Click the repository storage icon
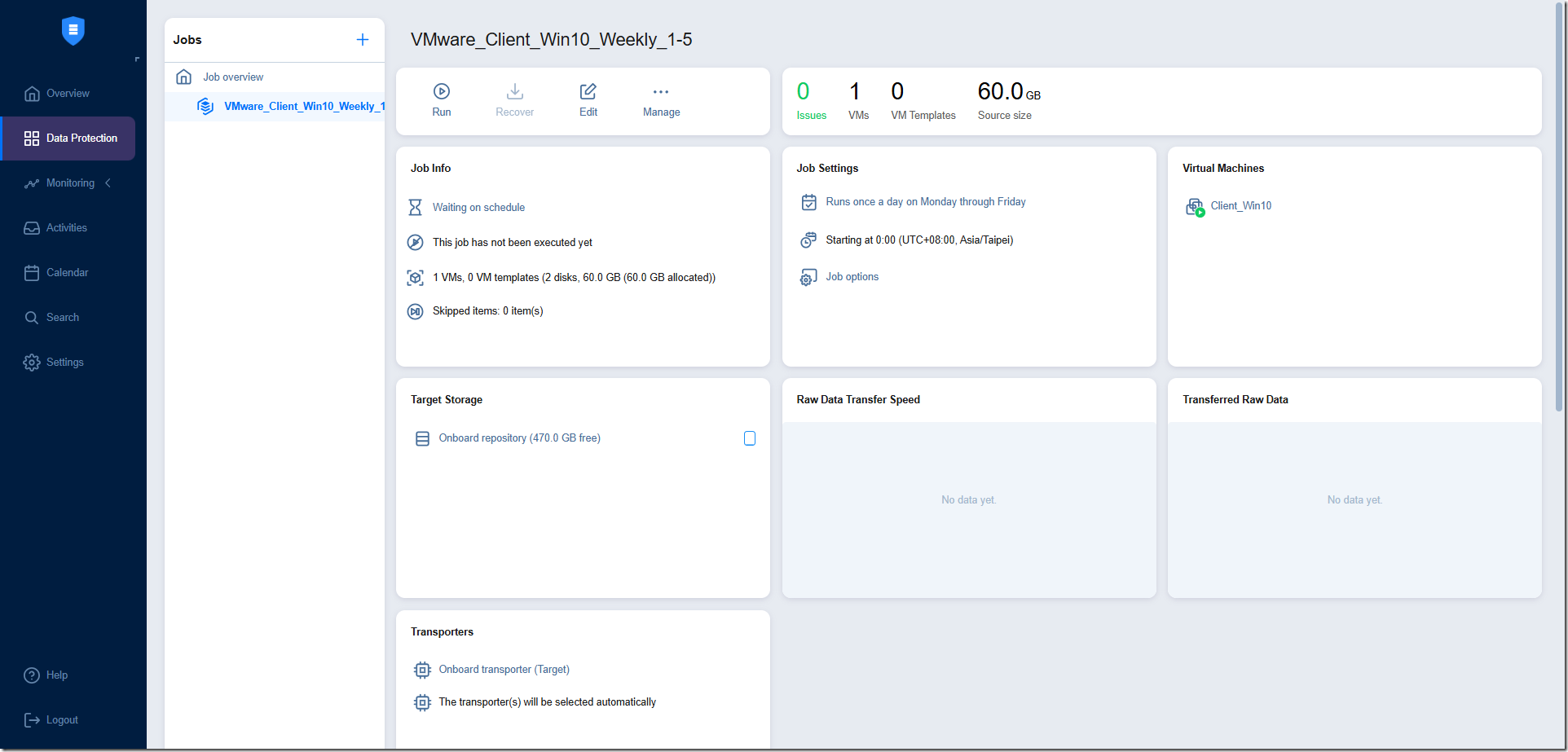 (422, 439)
